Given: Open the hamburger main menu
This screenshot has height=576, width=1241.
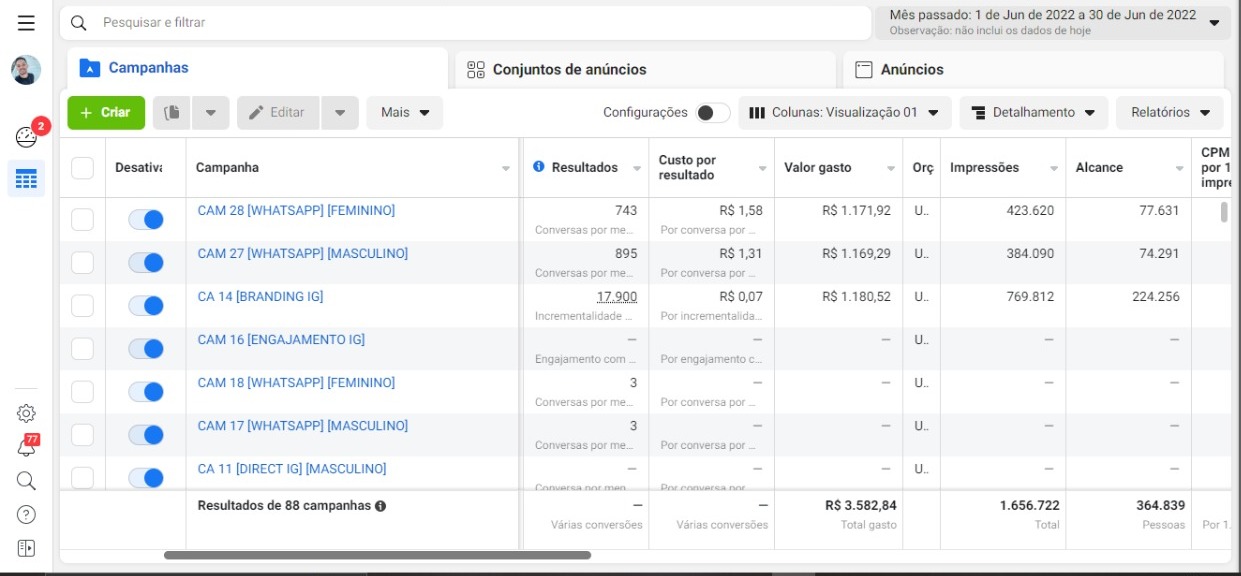Looking at the screenshot, I should pos(26,23).
